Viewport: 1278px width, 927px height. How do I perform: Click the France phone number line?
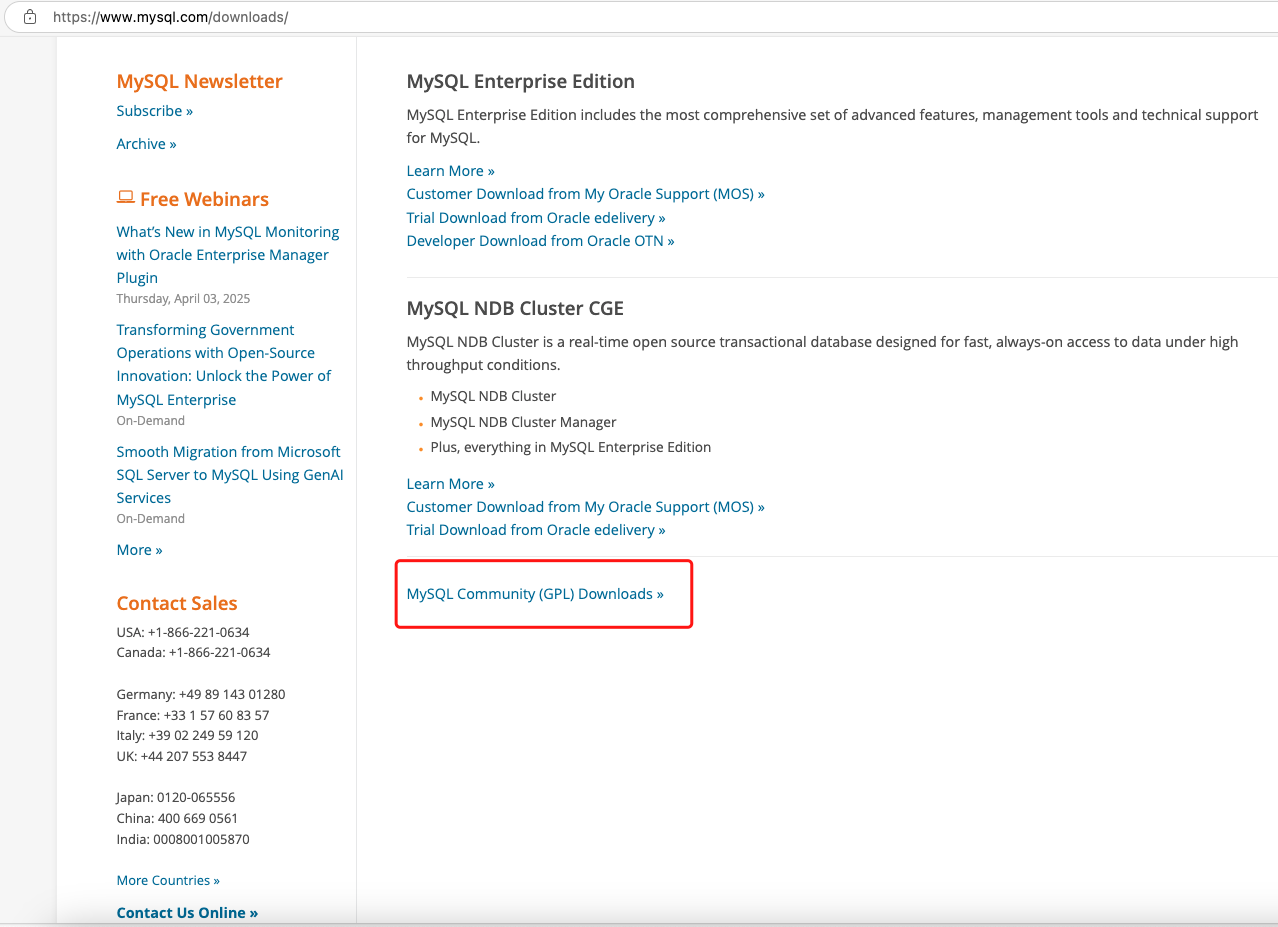[193, 715]
